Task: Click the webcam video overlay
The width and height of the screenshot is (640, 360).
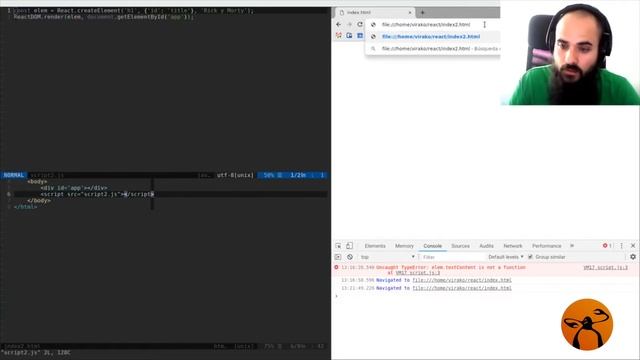Action: [570, 53]
